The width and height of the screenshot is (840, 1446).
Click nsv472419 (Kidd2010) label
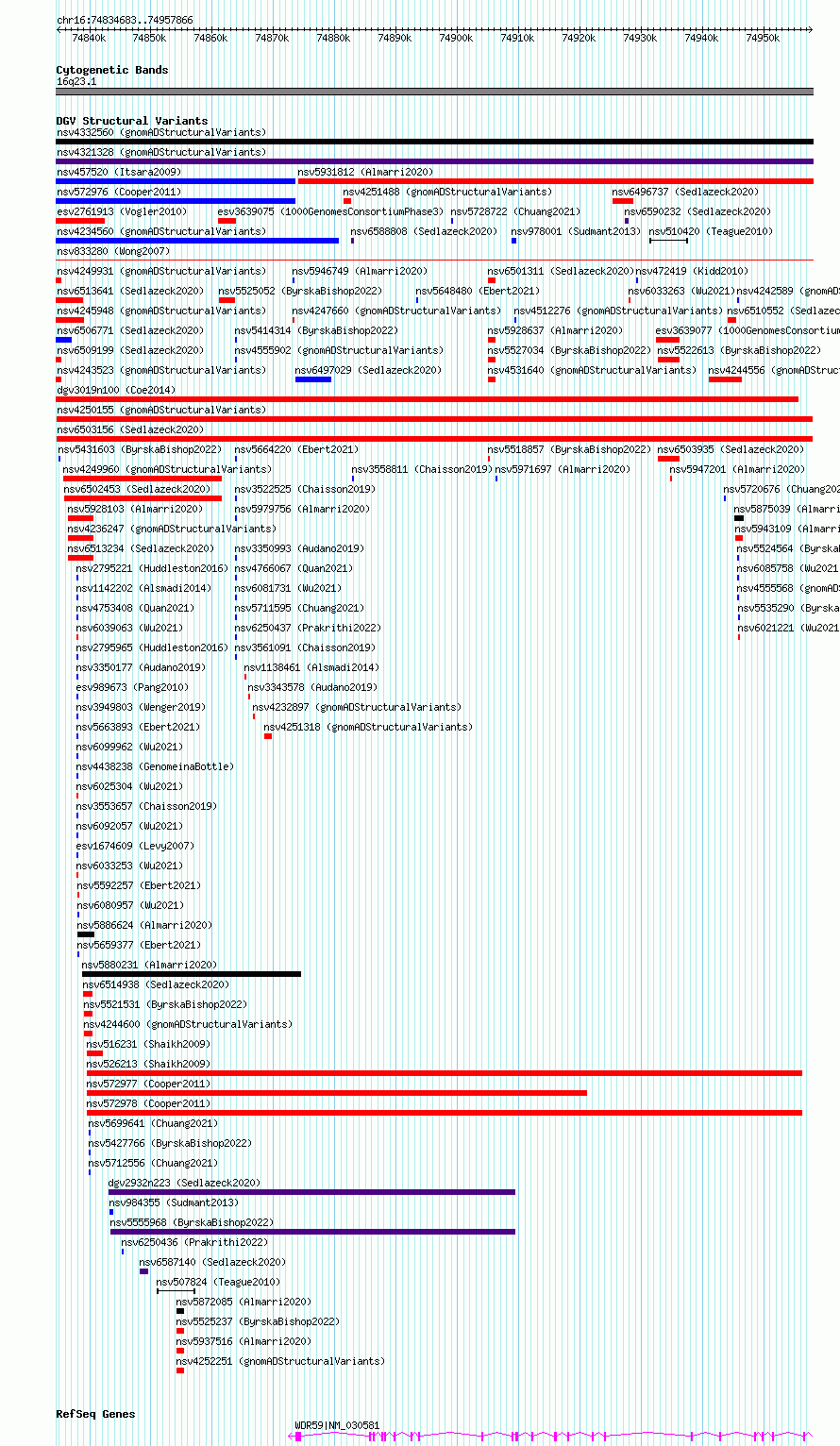tap(692, 271)
